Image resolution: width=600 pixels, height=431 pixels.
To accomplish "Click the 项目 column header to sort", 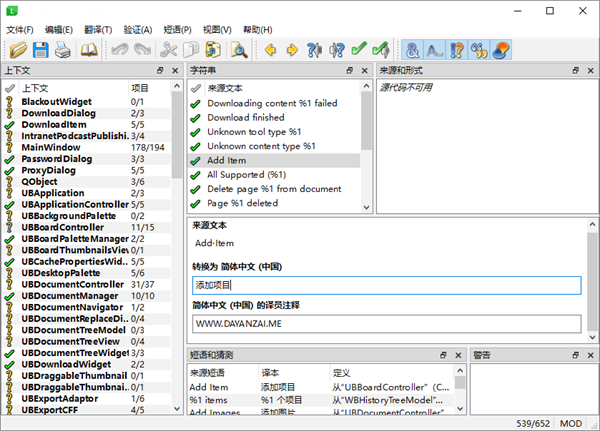I will pyautogui.click(x=140, y=88).
